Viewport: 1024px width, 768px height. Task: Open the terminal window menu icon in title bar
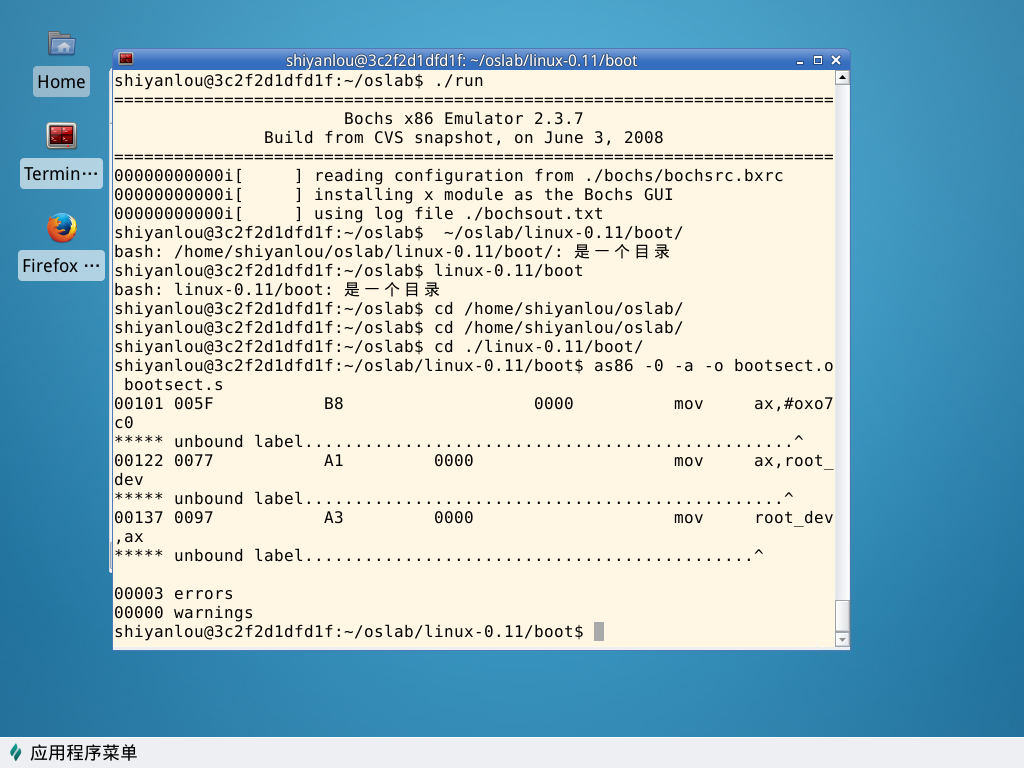click(126, 60)
